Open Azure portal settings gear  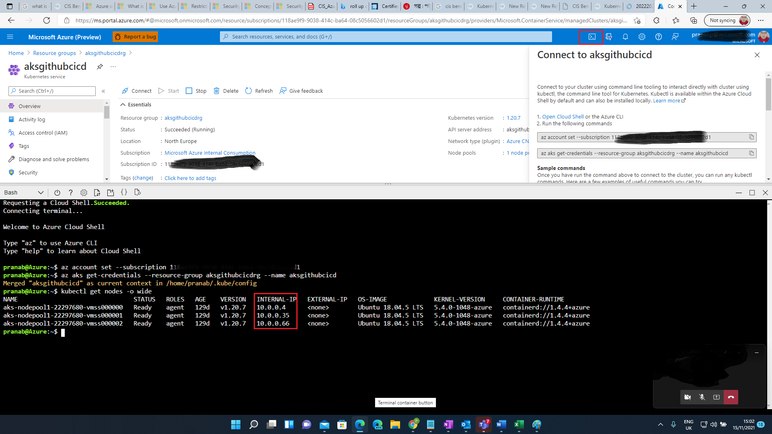point(642,37)
